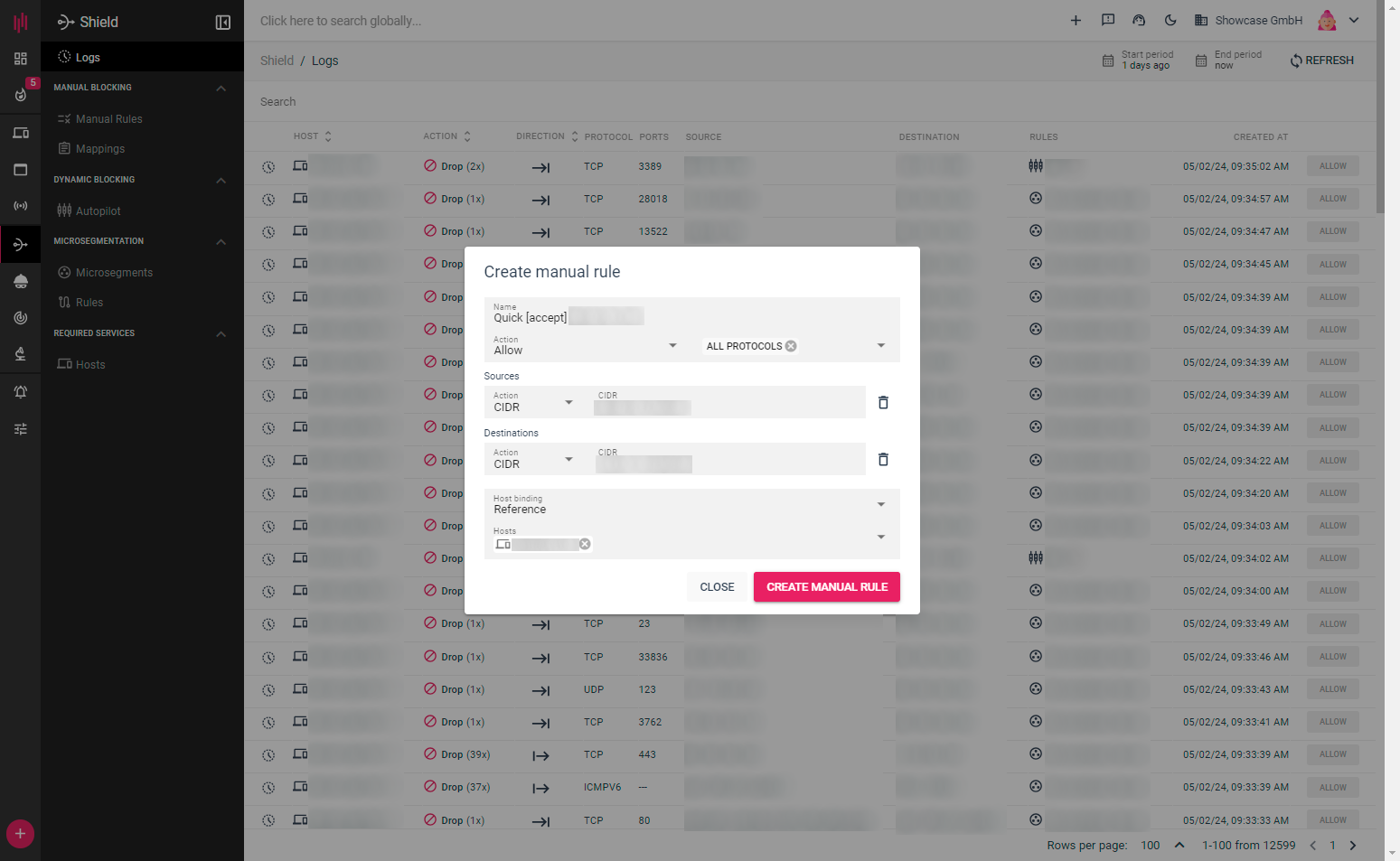Click the Create Manual Rule button
This screenshot has height=861, width=1400.
tap(826, 587)
